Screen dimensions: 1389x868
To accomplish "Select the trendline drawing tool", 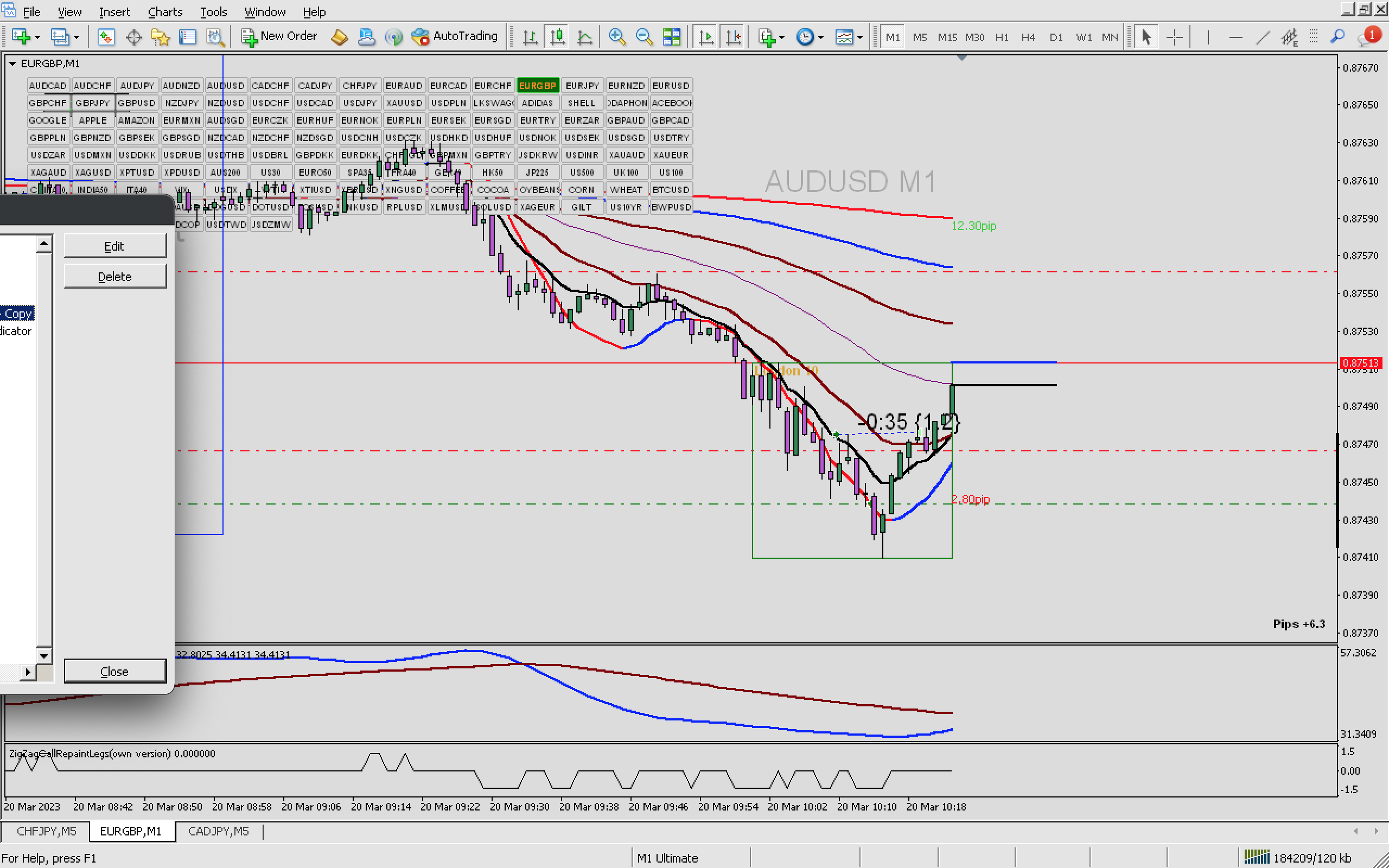I will click(1262, 37).
